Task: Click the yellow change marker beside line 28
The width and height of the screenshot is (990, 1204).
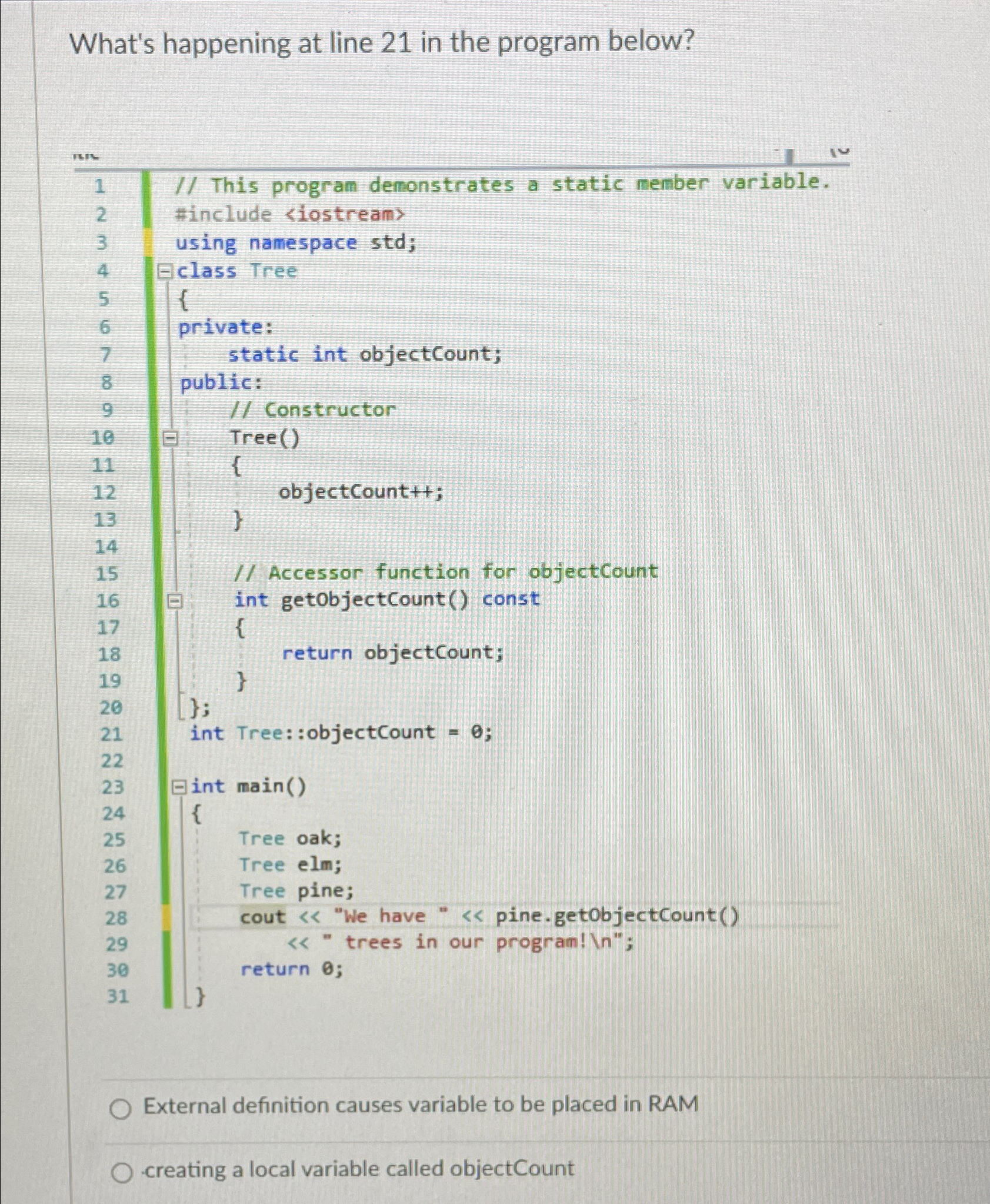Action: (166, 916)
